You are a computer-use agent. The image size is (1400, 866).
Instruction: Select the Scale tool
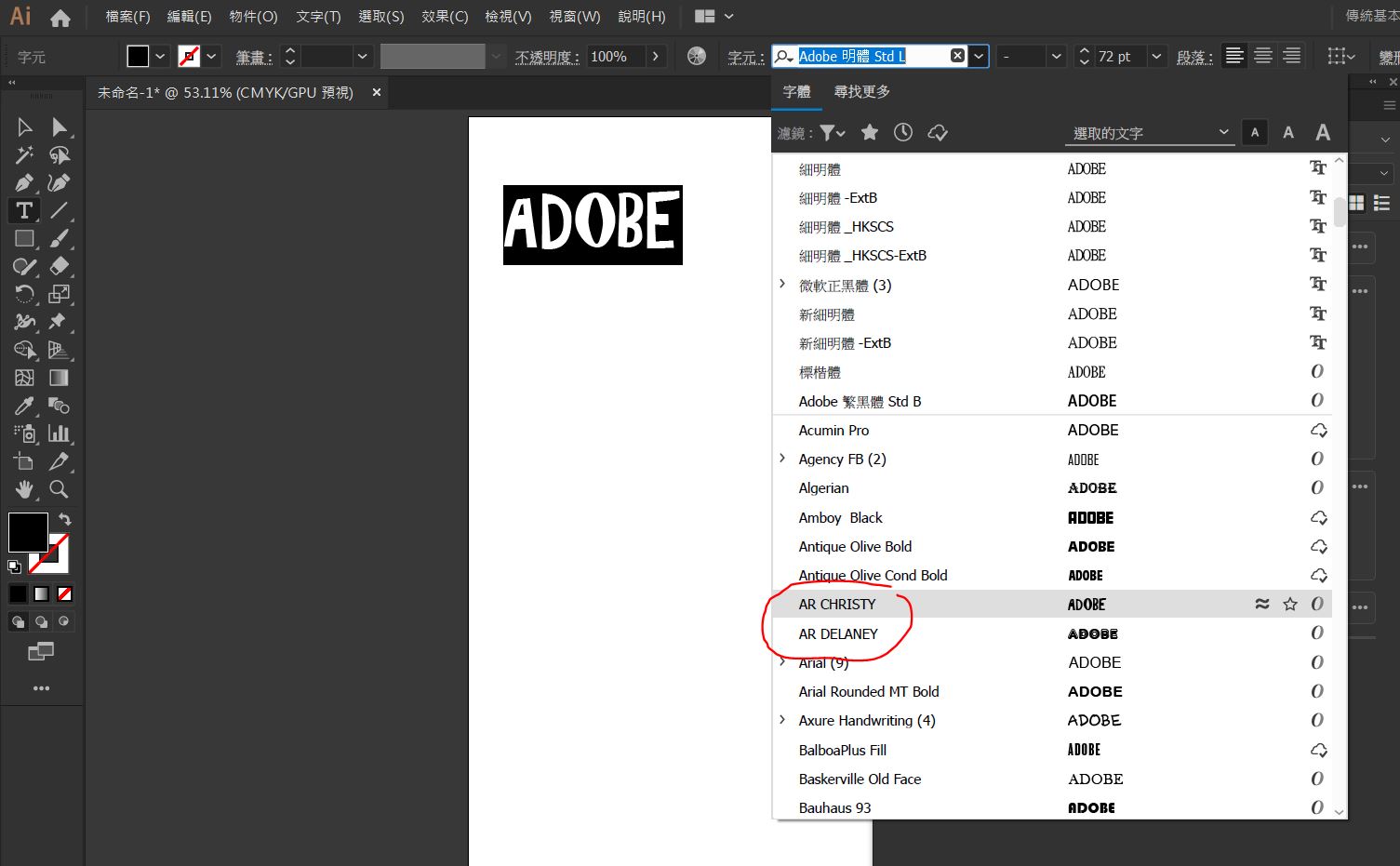pos(60,294)
